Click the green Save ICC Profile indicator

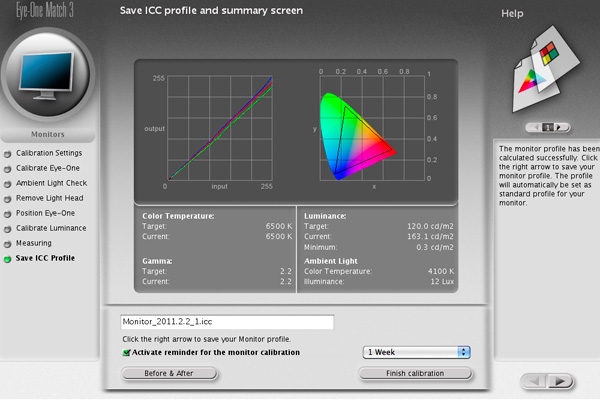8,259
